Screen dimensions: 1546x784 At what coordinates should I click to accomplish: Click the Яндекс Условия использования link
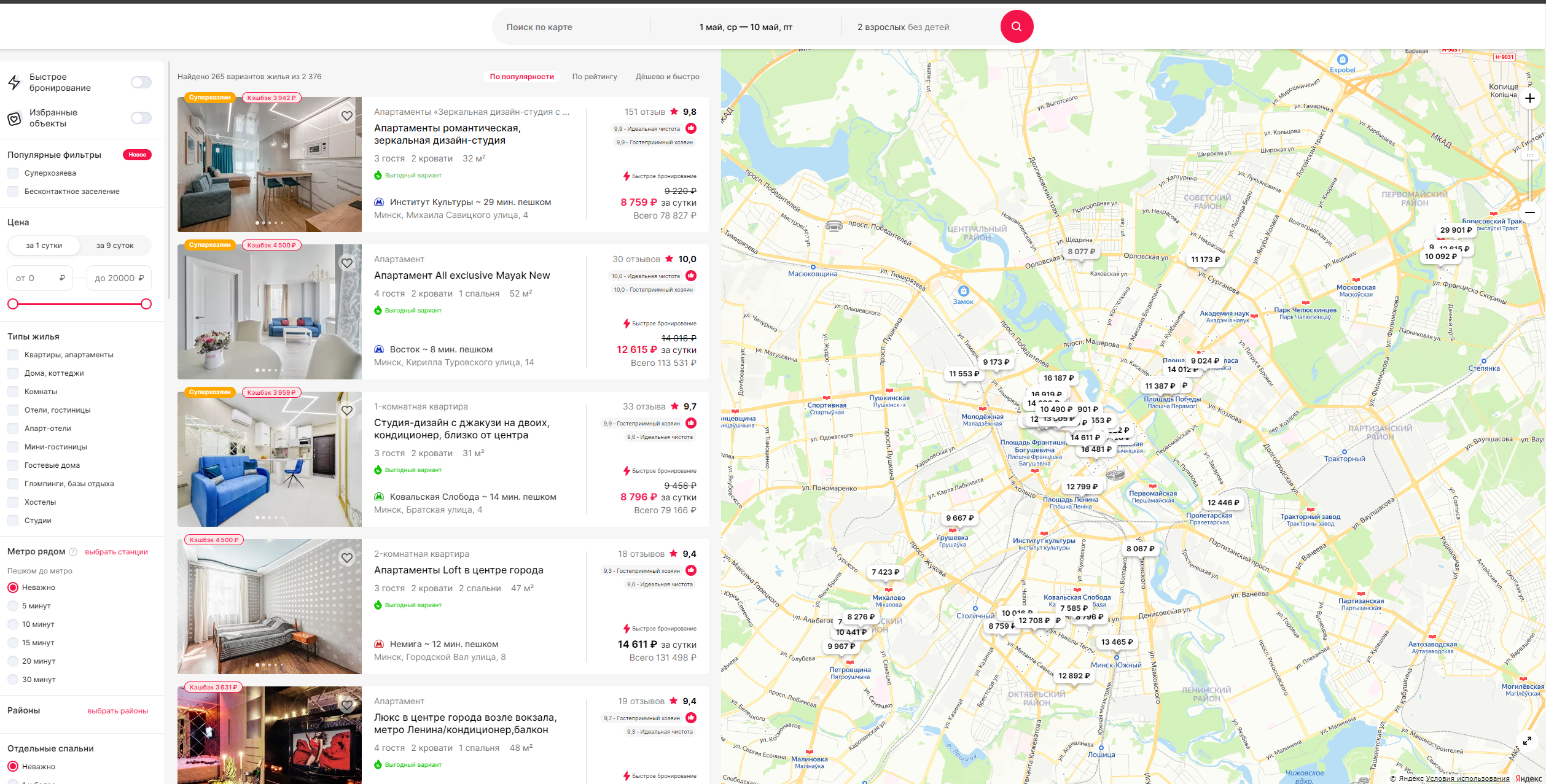click(x=1467, y=779)
